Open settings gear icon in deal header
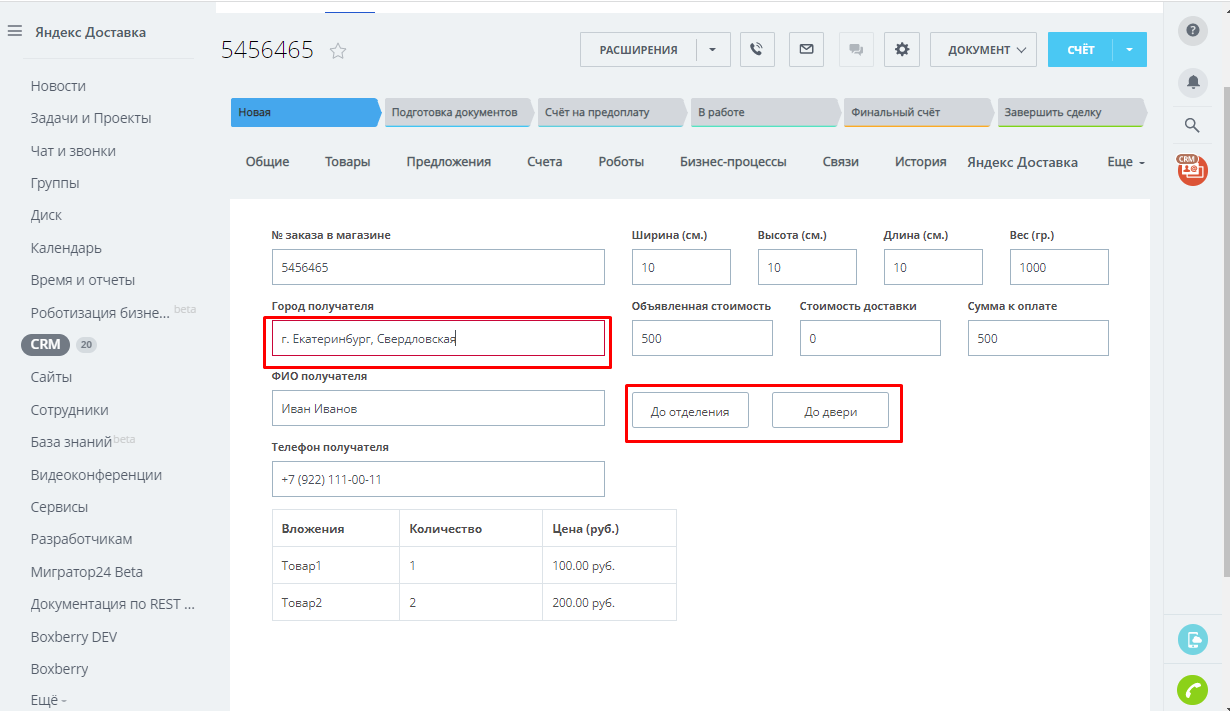The height and width of the screenshot is (711, 1230). tap(902, 49)
